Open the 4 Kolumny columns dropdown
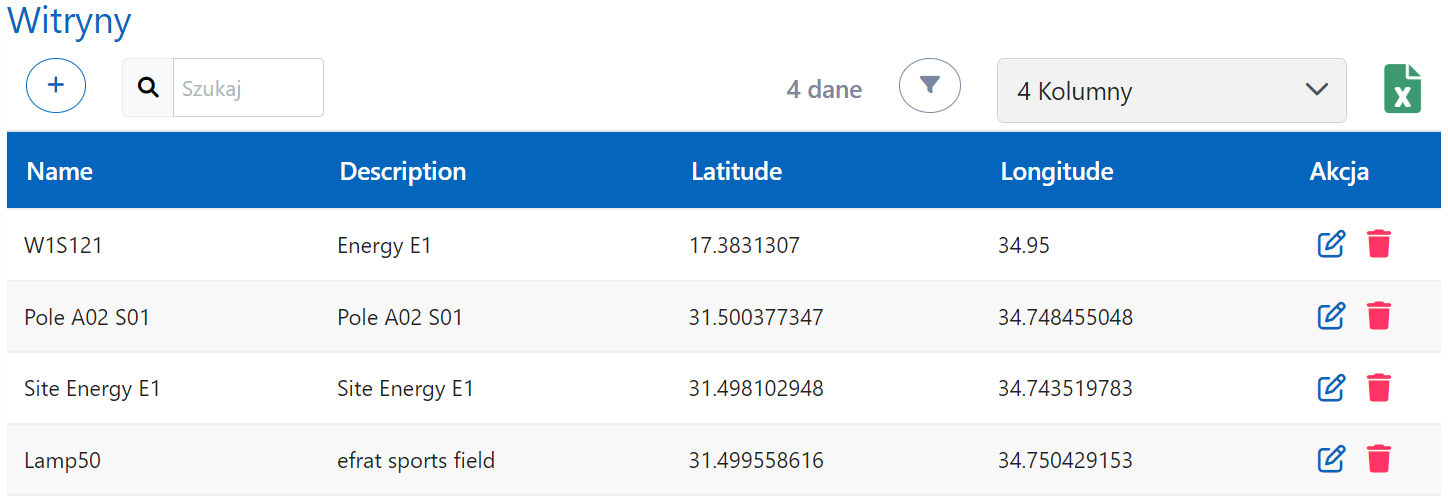 coord(1171,91)
